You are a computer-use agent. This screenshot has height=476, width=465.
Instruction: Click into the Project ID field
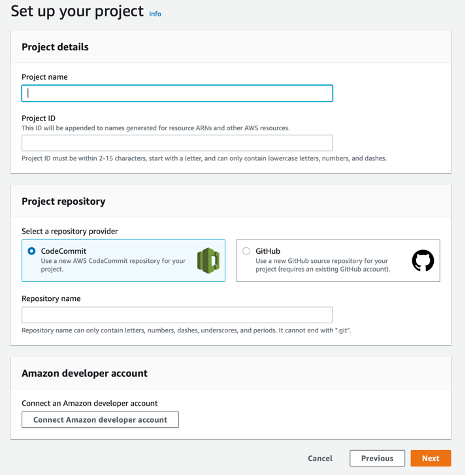pyautogui.click(x=177, y=143)
